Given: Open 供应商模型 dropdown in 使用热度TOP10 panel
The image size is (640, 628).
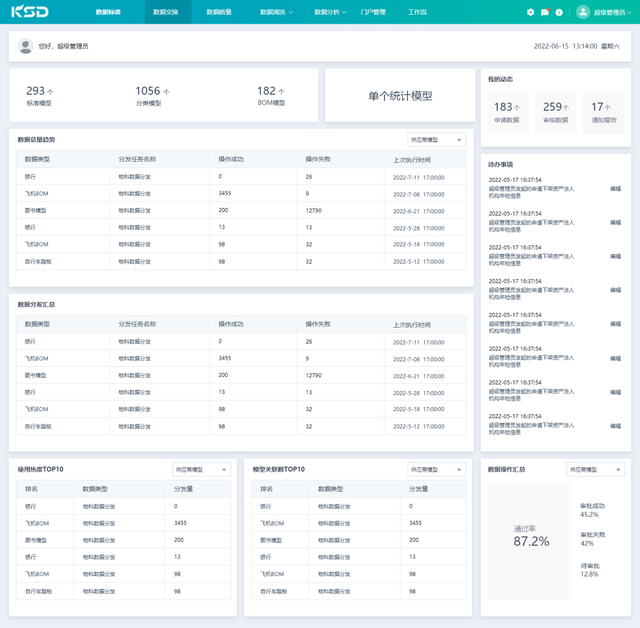Looking at the screenshot, I should (201, 469).
